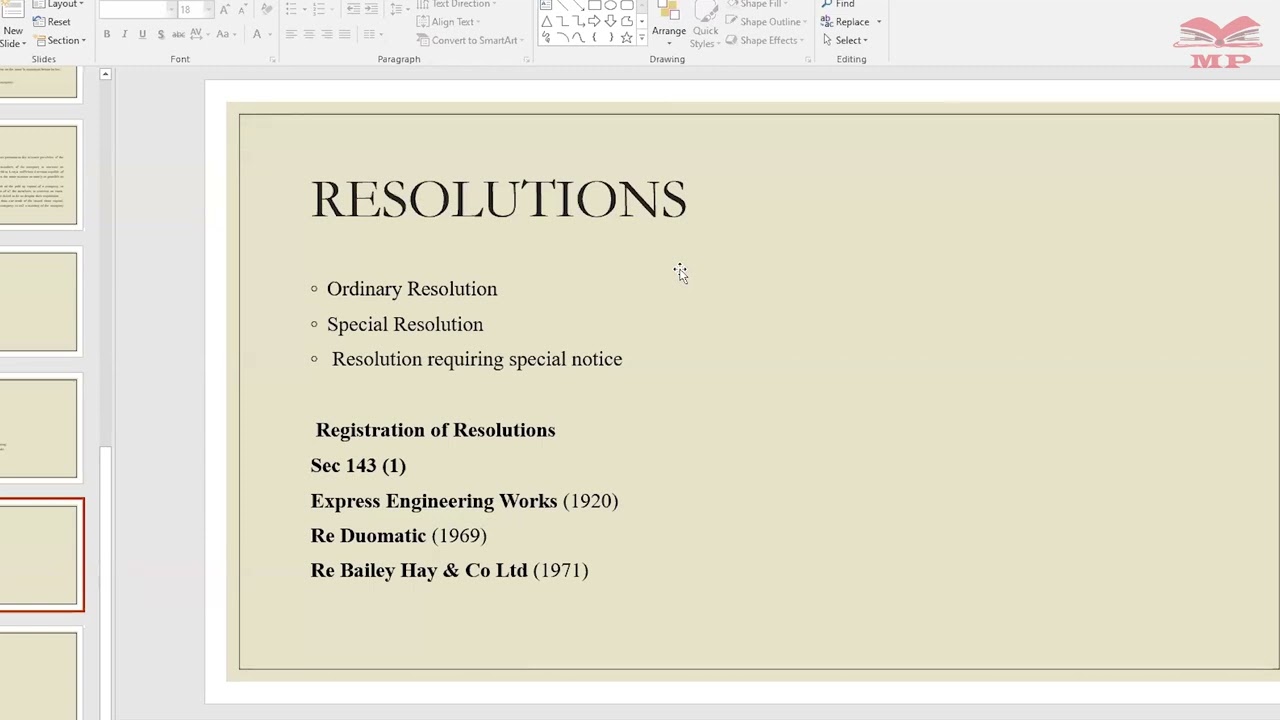Center the paragraph text
Viewport: 1280px width, 720px height.
point(309,34)
